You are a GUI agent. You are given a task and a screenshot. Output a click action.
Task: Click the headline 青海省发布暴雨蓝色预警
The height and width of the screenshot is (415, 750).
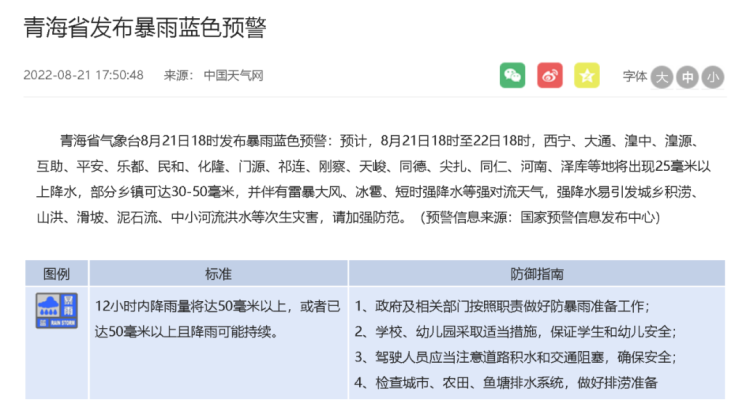(x=144, y=27)
